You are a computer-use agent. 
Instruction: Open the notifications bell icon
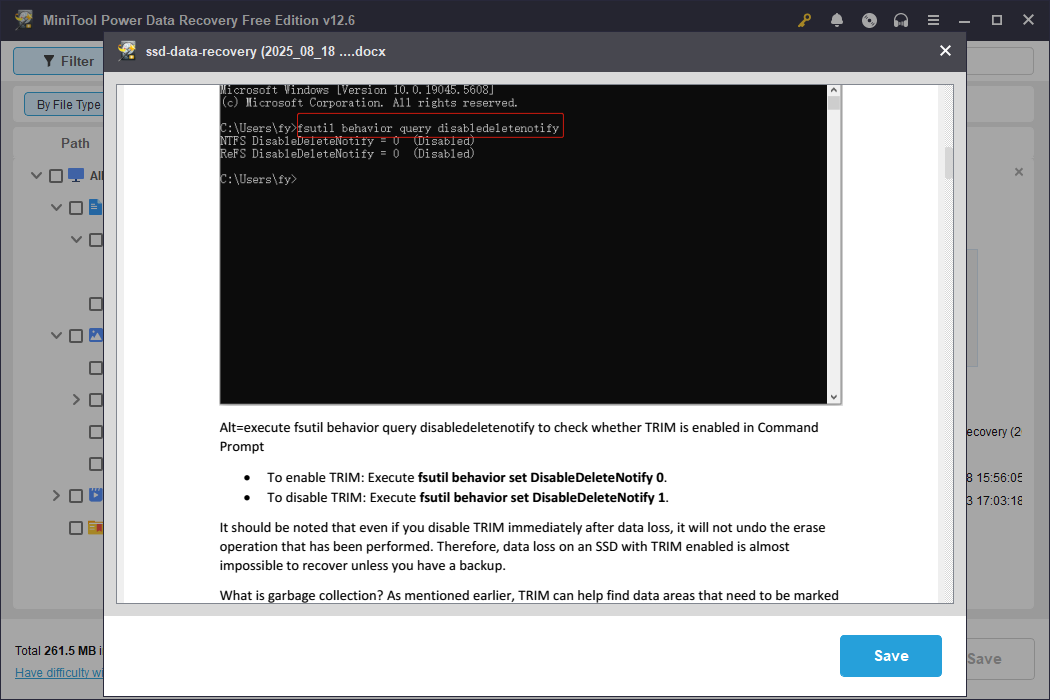click(837, 19)
